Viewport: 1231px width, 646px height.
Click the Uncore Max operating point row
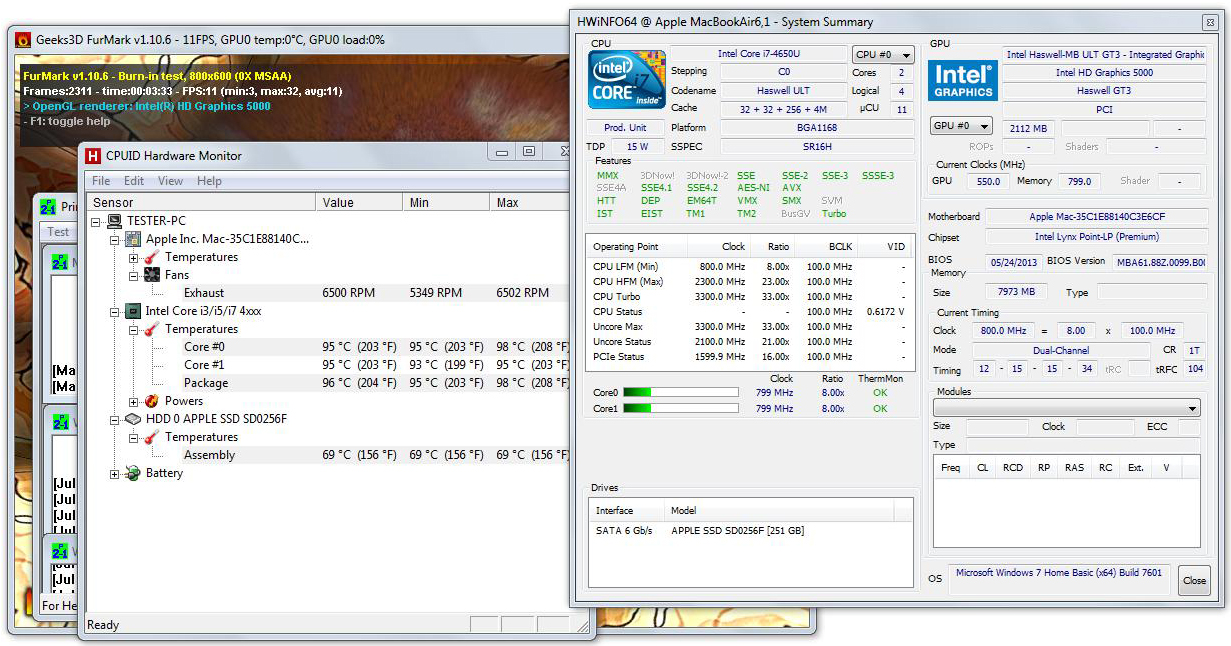750,327
